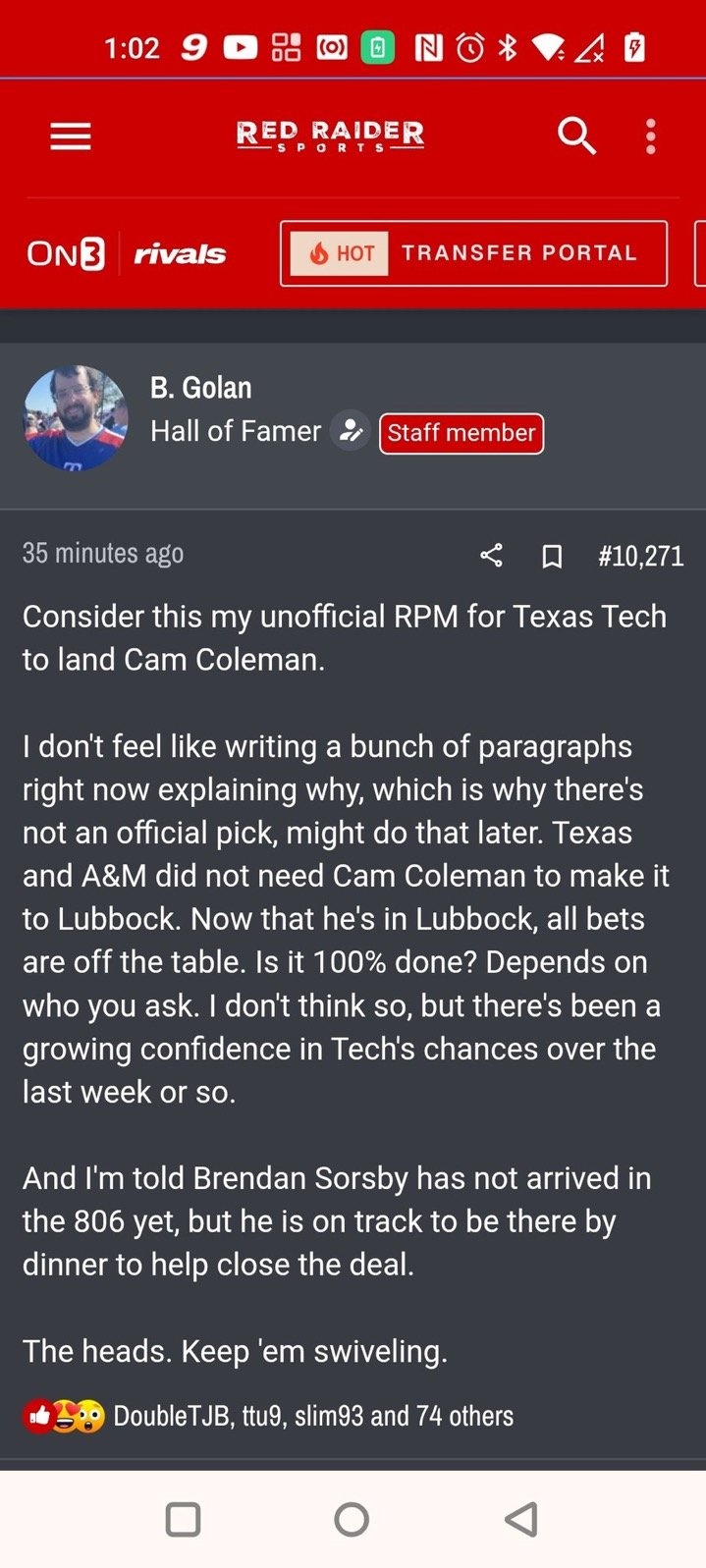Tap the 35 minutes ago timestamp
706x1568 pixels.
click(103, 554)
